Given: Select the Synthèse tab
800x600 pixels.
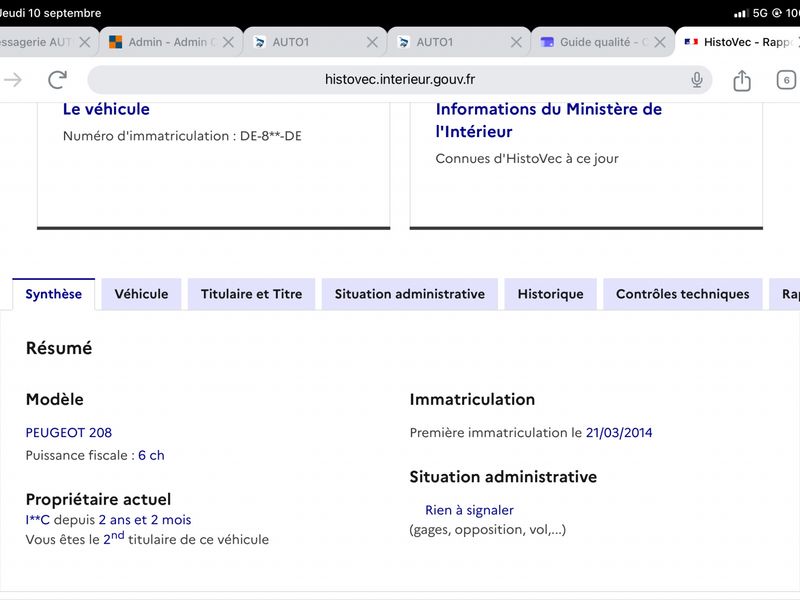Looking at the screenshot, I should 54,294.
